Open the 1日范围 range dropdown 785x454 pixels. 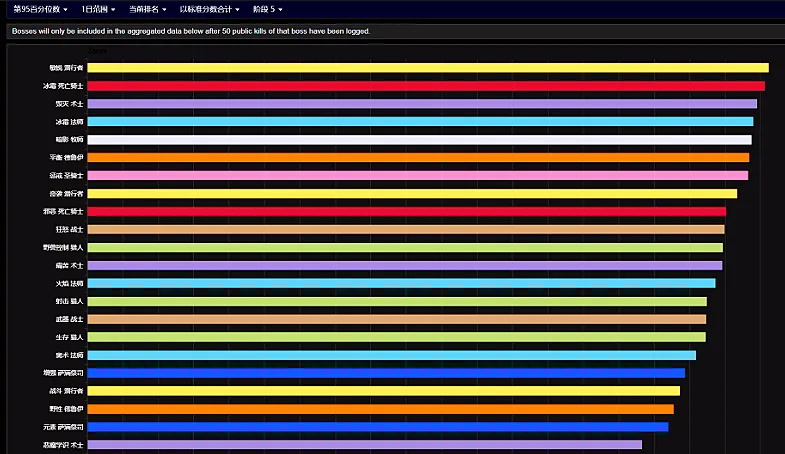click(98, 9)
